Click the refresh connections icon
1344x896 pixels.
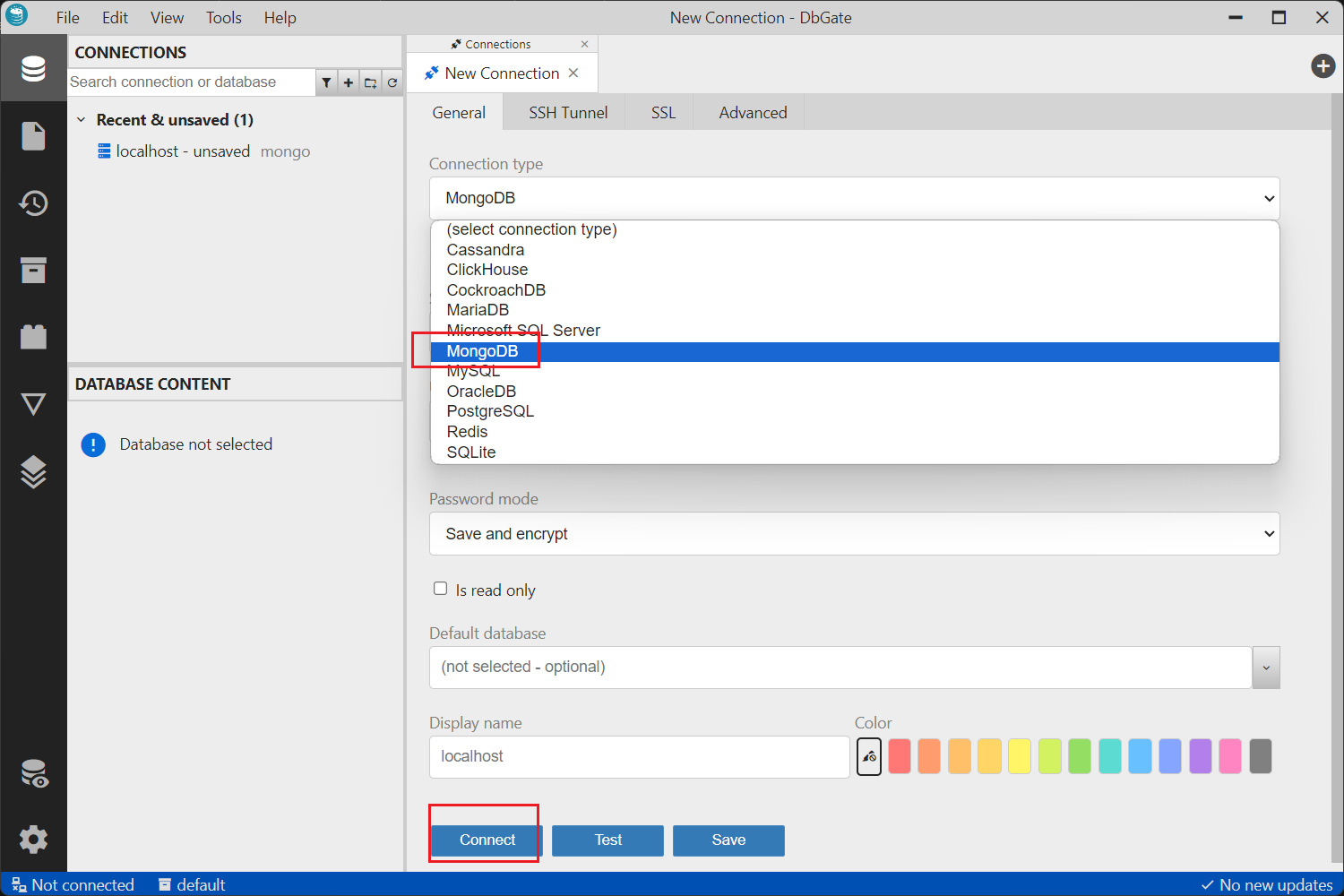(392, 82)
